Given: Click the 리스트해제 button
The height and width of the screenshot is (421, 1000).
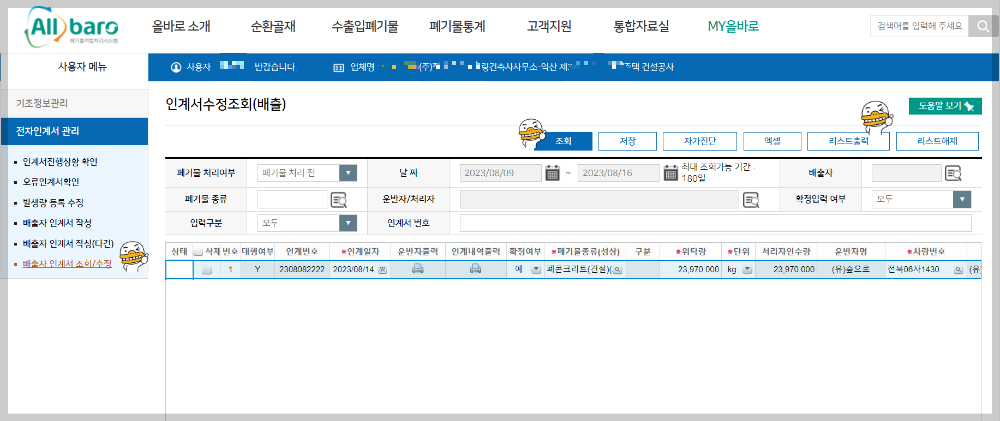Looking at the screenshot, I should (938, 141).
